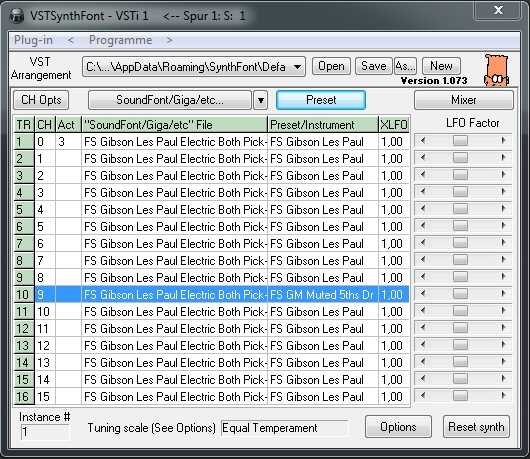Go to next programme with > arrow
Viewport: 530px width, 459px height.
point(169,40)
